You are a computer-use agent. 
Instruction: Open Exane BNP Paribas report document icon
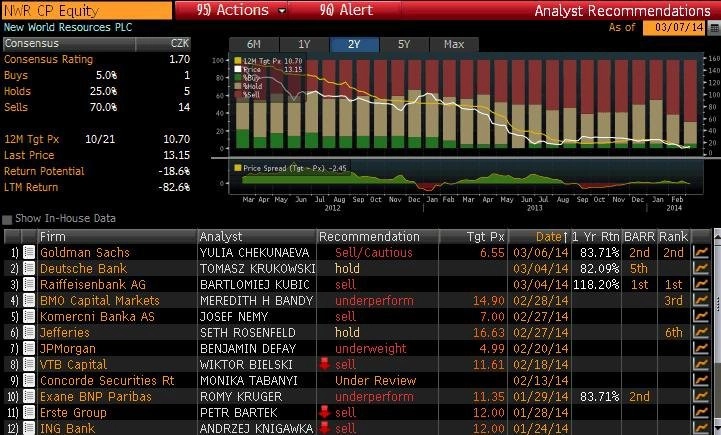tap(29, 396)
